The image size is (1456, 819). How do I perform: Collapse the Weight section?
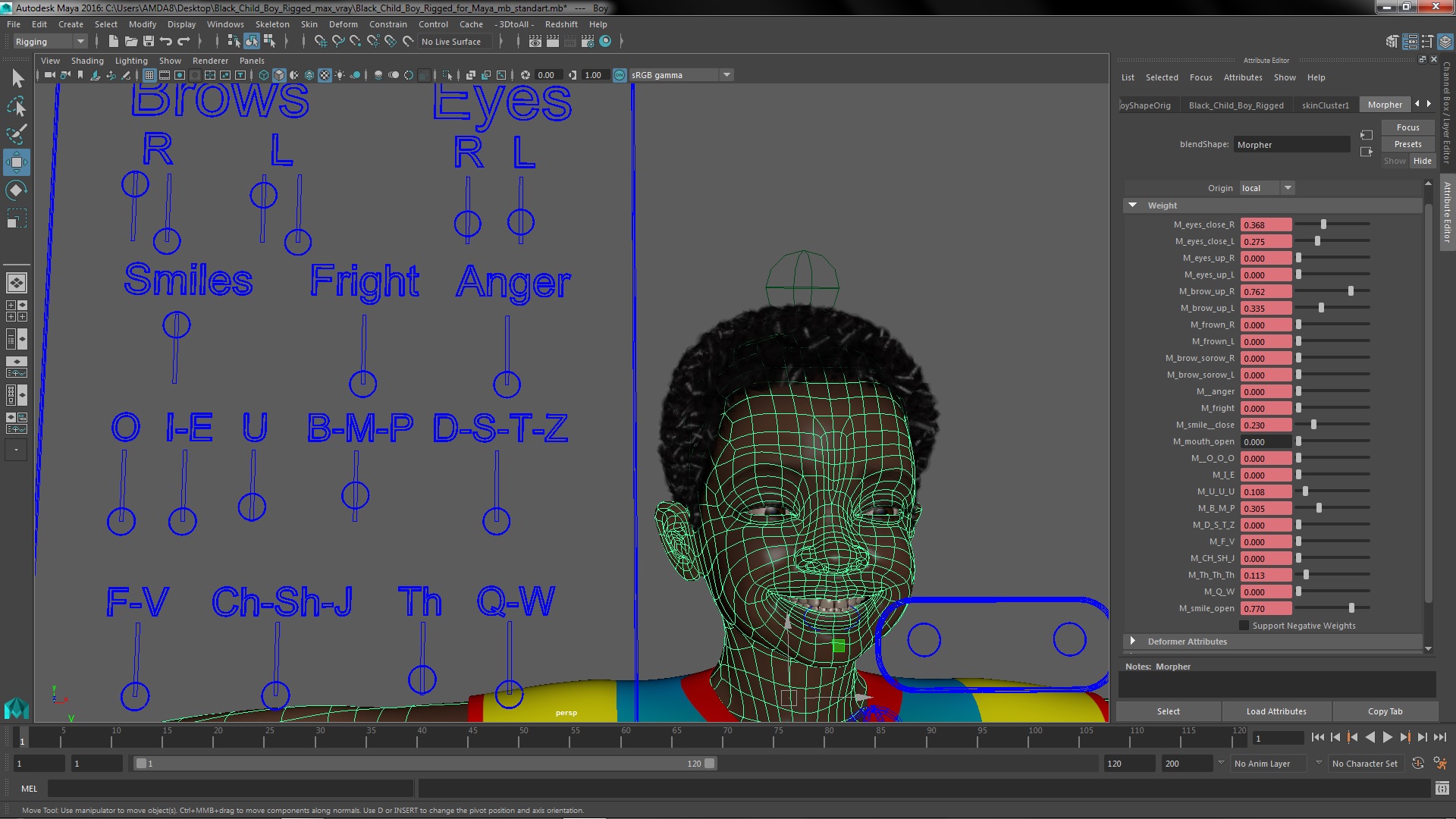(x=1132, y=206)
